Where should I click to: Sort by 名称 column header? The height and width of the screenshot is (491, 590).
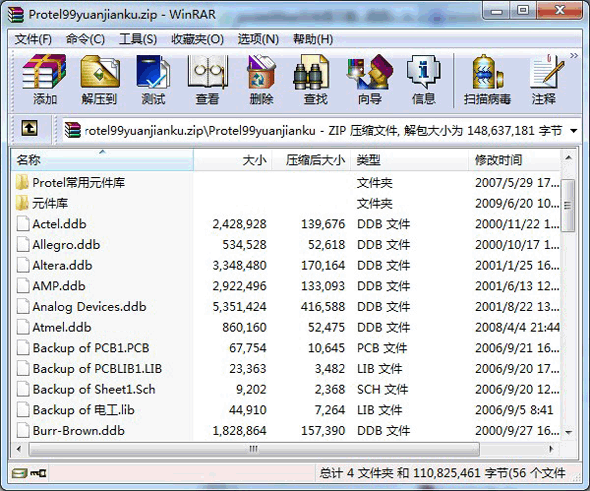[x=102, y=160]
